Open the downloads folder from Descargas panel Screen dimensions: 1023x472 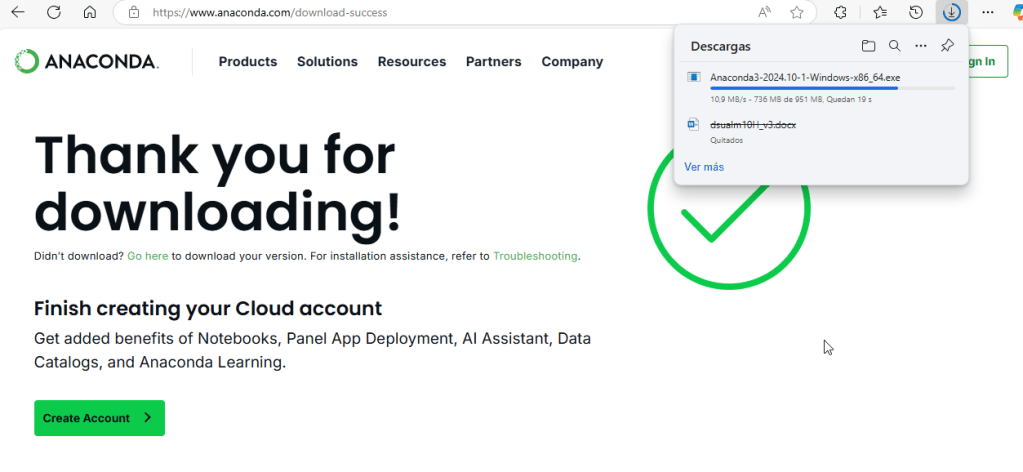click(x=868, y=46)
